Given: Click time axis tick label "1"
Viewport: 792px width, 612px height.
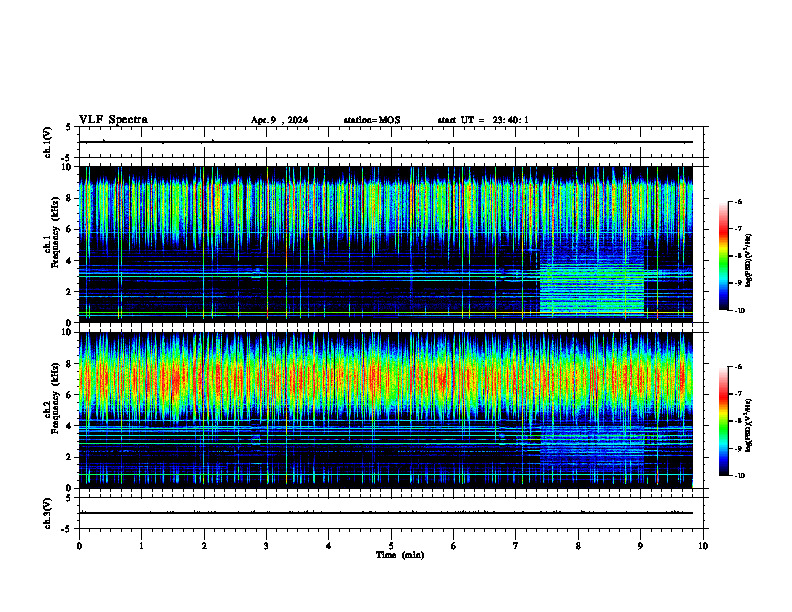Looking at the screenshot, I should coord(142,546).
